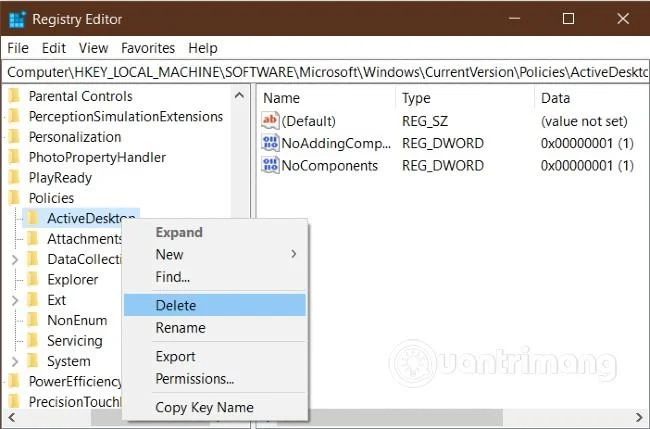Image resolution: width=650 pixels, height=429 pixels.
Task: Choose Find... from the context menu
Action: click(215, 276)
